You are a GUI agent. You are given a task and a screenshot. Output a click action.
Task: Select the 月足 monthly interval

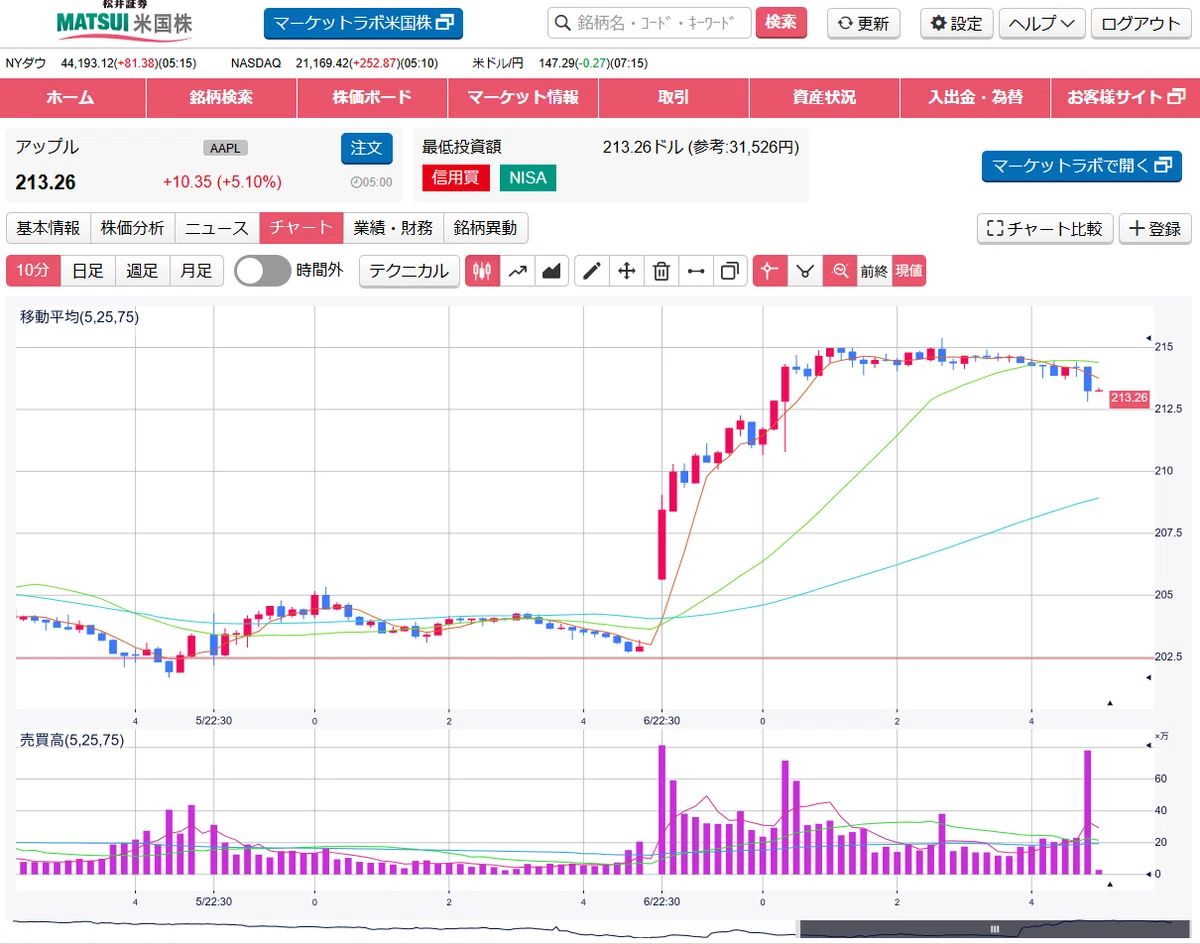196,271
